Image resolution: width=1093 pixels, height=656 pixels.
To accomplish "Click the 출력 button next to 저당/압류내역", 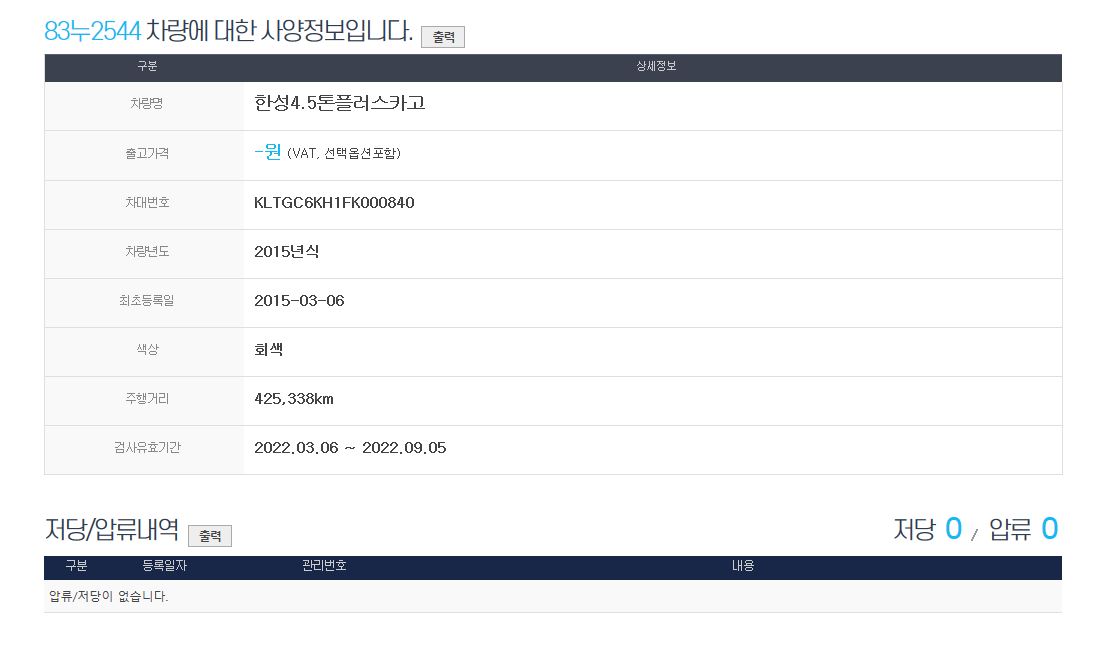I will pos(210,536).
